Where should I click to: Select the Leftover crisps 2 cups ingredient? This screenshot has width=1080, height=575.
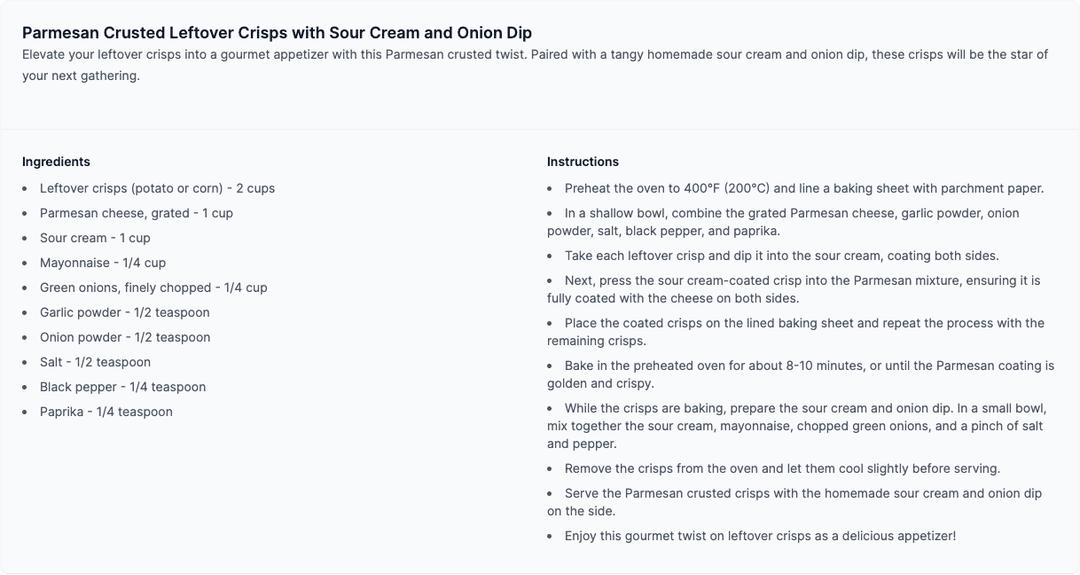coord(157,188)
